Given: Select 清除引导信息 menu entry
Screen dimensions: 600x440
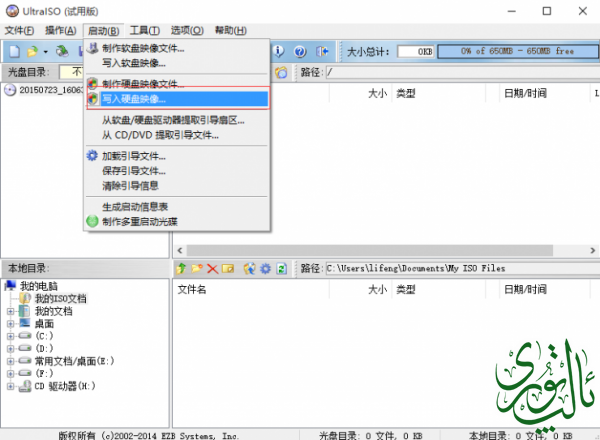Looking at the screenshot, I should coord(177,186).
